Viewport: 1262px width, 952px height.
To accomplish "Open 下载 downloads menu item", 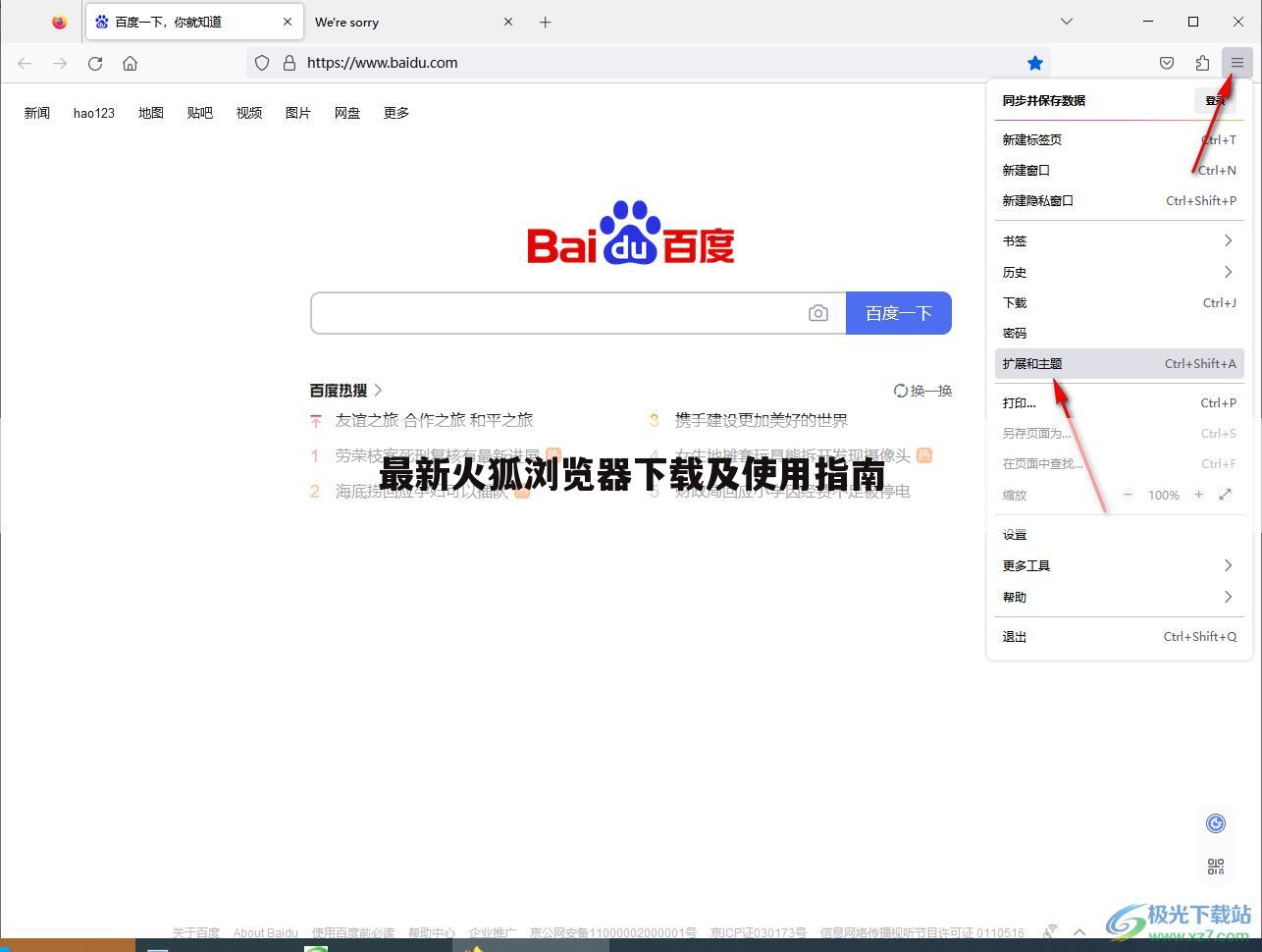I will click(x=1119, y=303).
